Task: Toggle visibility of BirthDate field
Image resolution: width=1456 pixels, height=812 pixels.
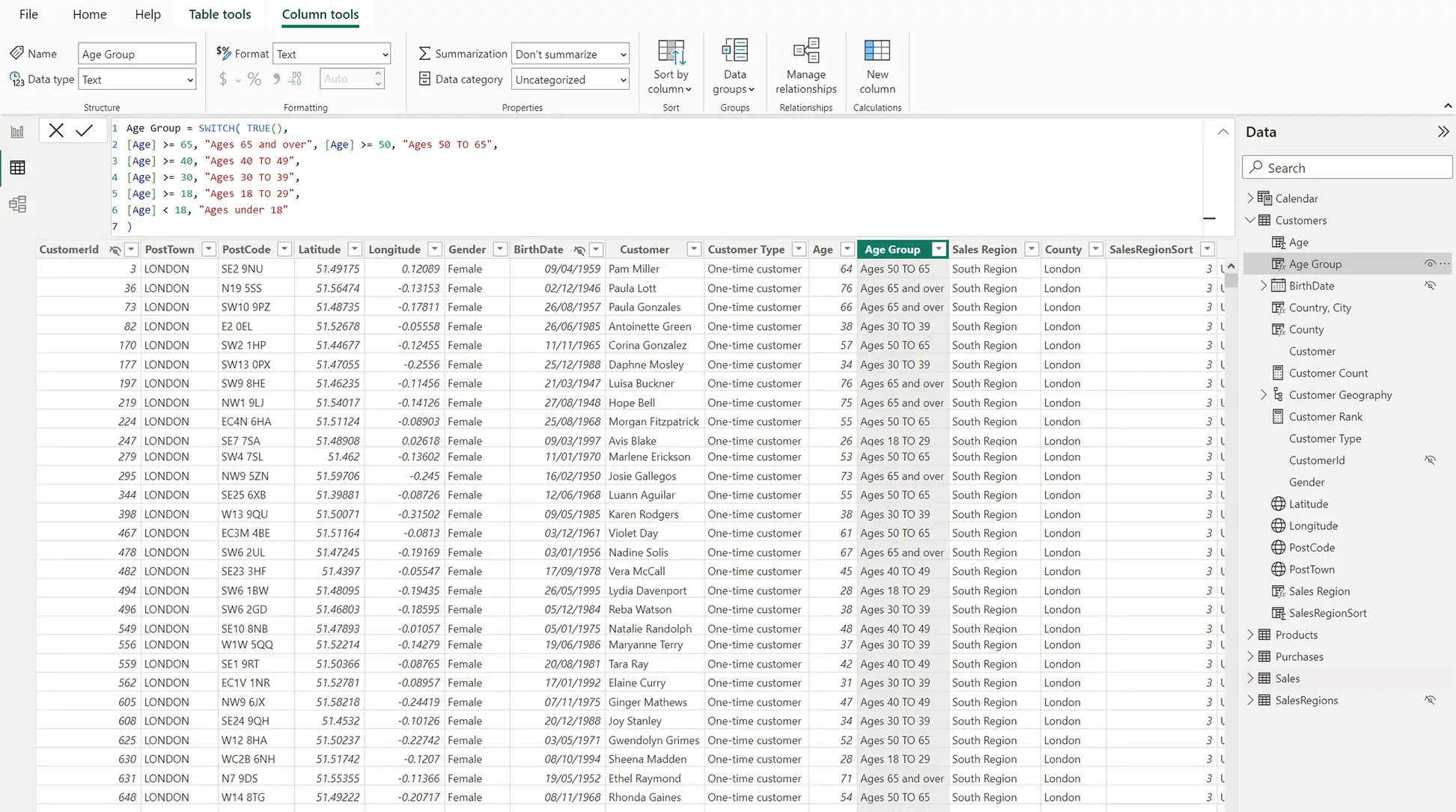Action: [1430, 286]
